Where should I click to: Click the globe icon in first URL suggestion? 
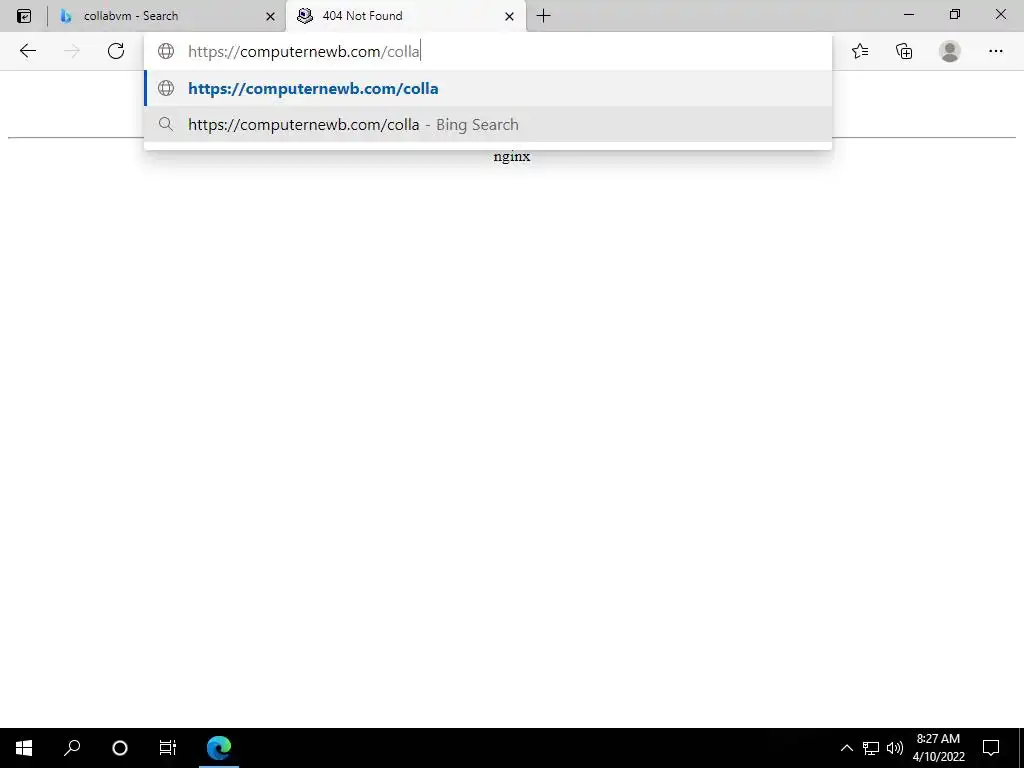[x=166, y=88]
